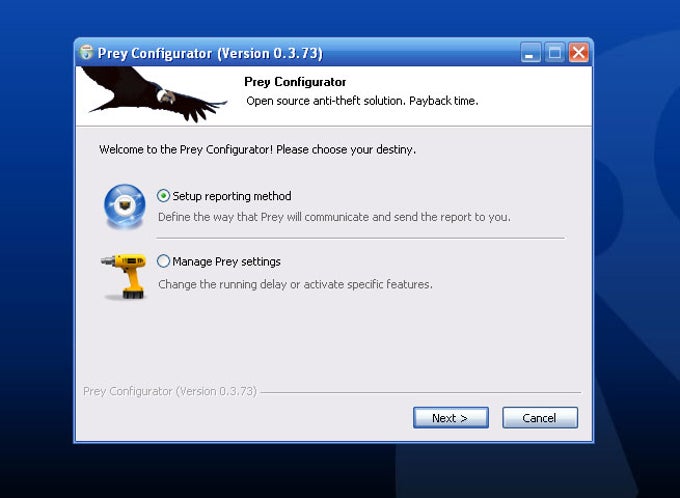Click the greyed 'Prey Configurator (Version 0.3.73)' footer text
The height and width of the screenshot is (498, 680).
point(170,391)
